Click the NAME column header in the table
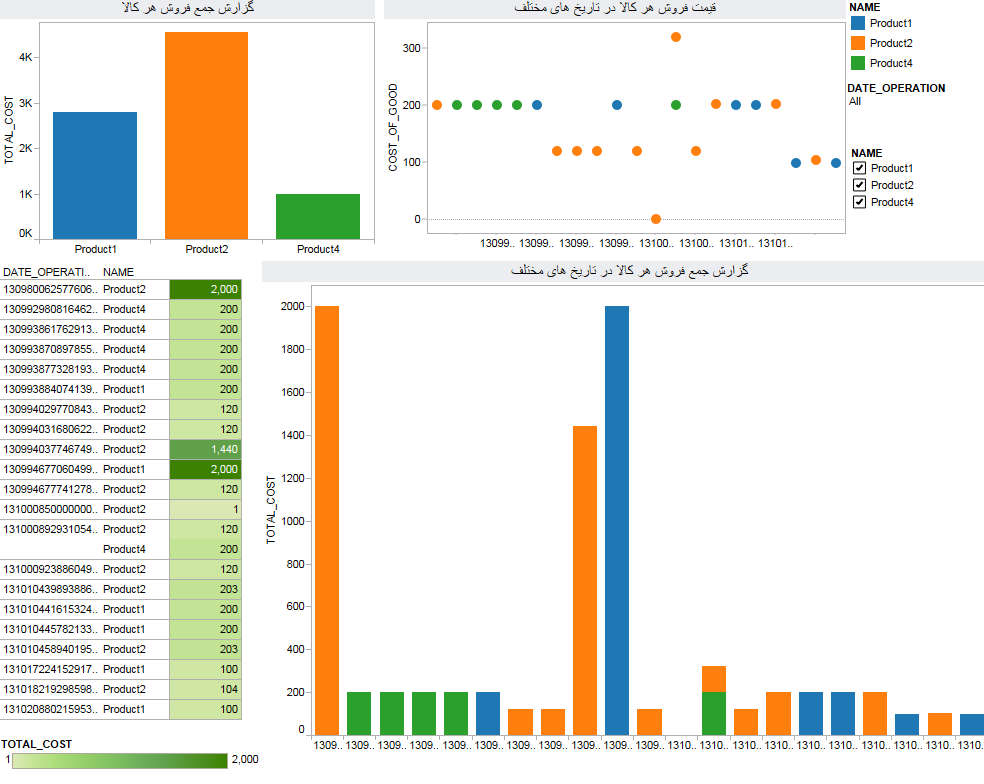 pyautogui.click(x=119, y=272)
